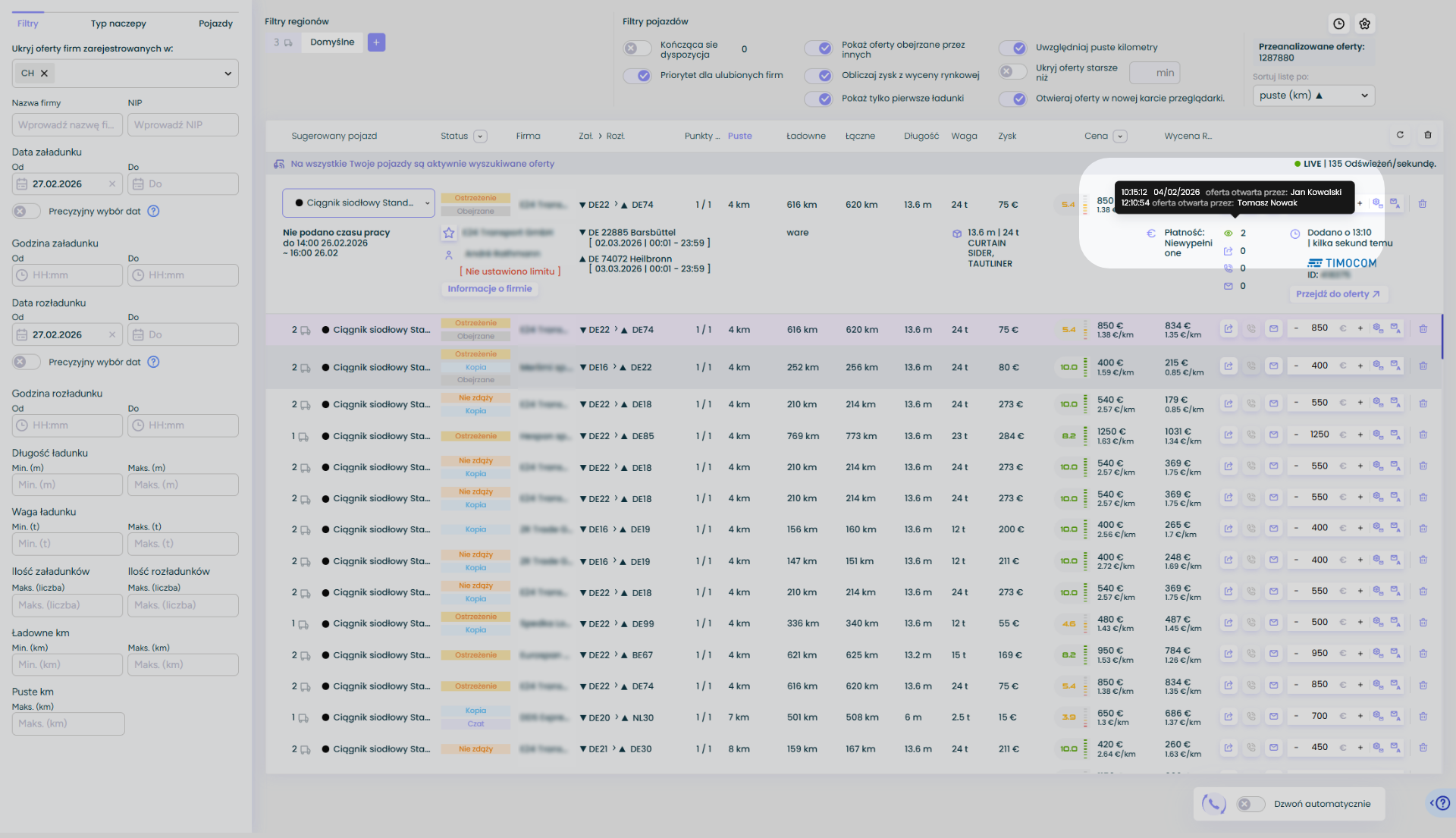This screenshot has width=1456, height=838.
Task: Star the company as favorite
Action: click(449, 233)
